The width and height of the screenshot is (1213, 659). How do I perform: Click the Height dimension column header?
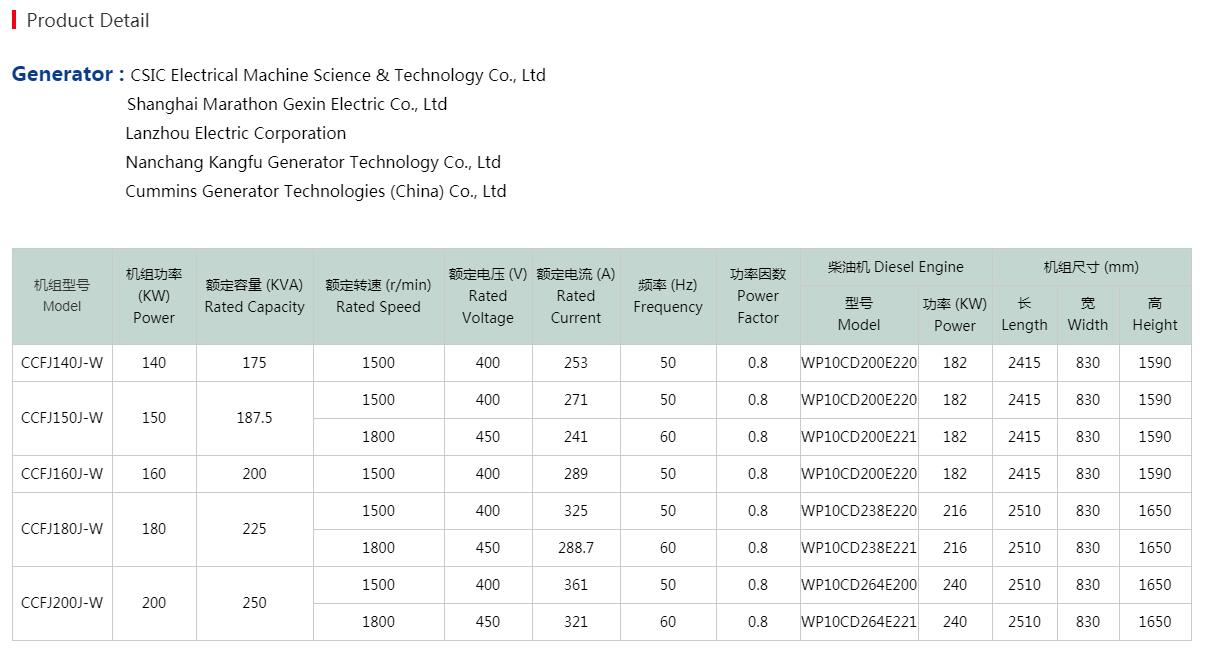[1155, 314]
